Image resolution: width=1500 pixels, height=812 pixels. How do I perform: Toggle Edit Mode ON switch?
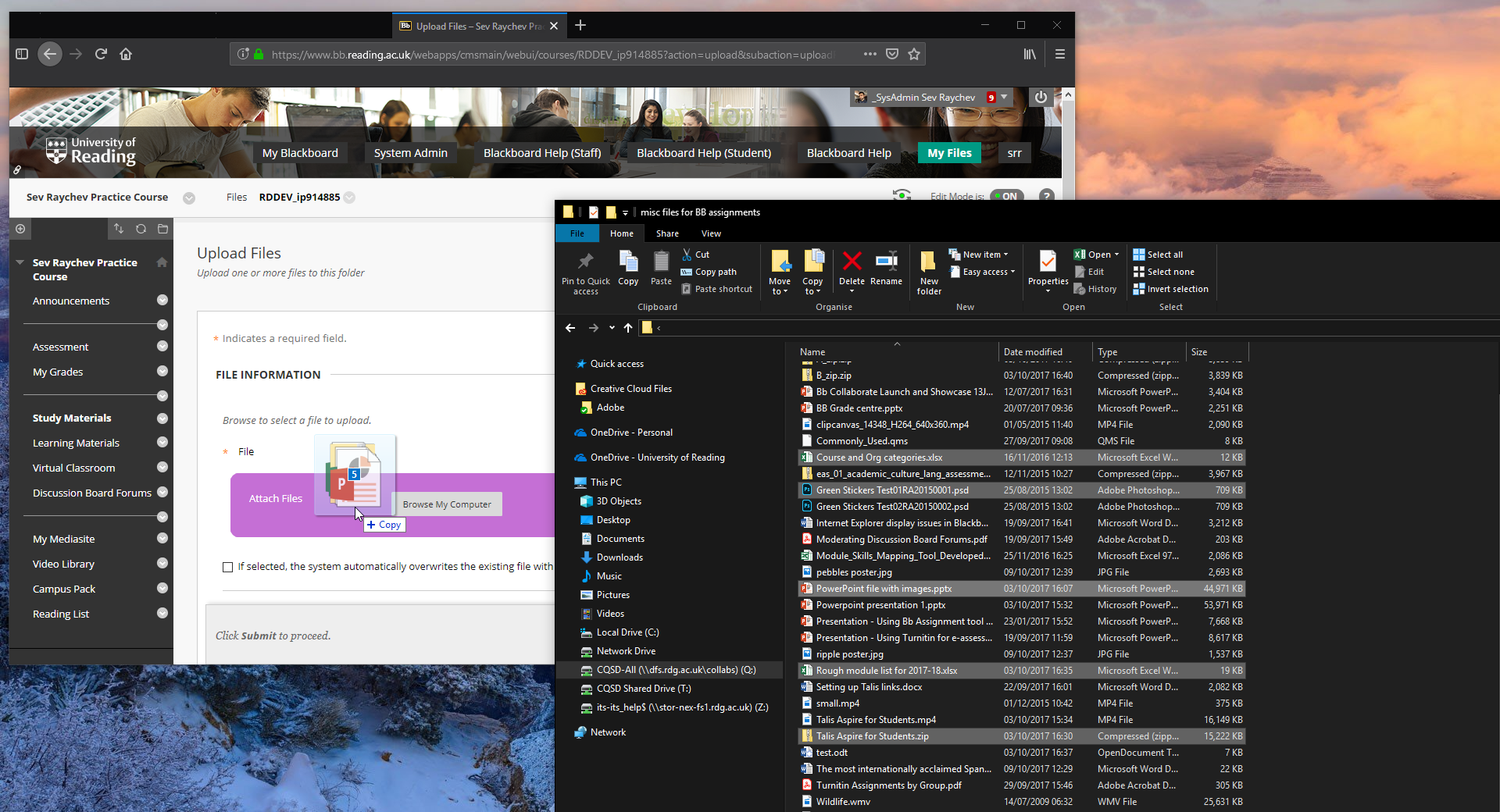tap(1006, 196)
